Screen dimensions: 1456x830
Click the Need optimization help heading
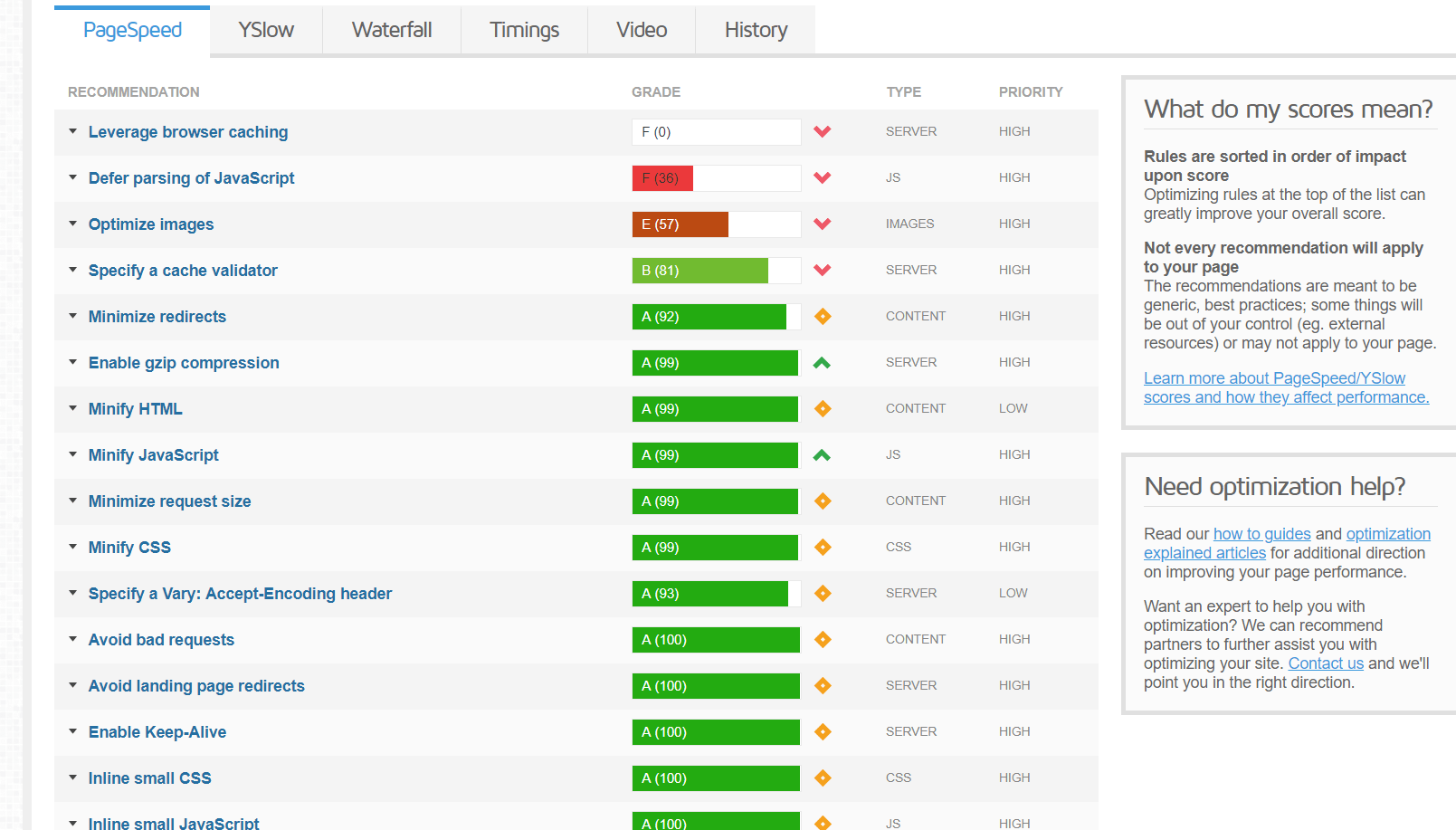point(1275,487)
